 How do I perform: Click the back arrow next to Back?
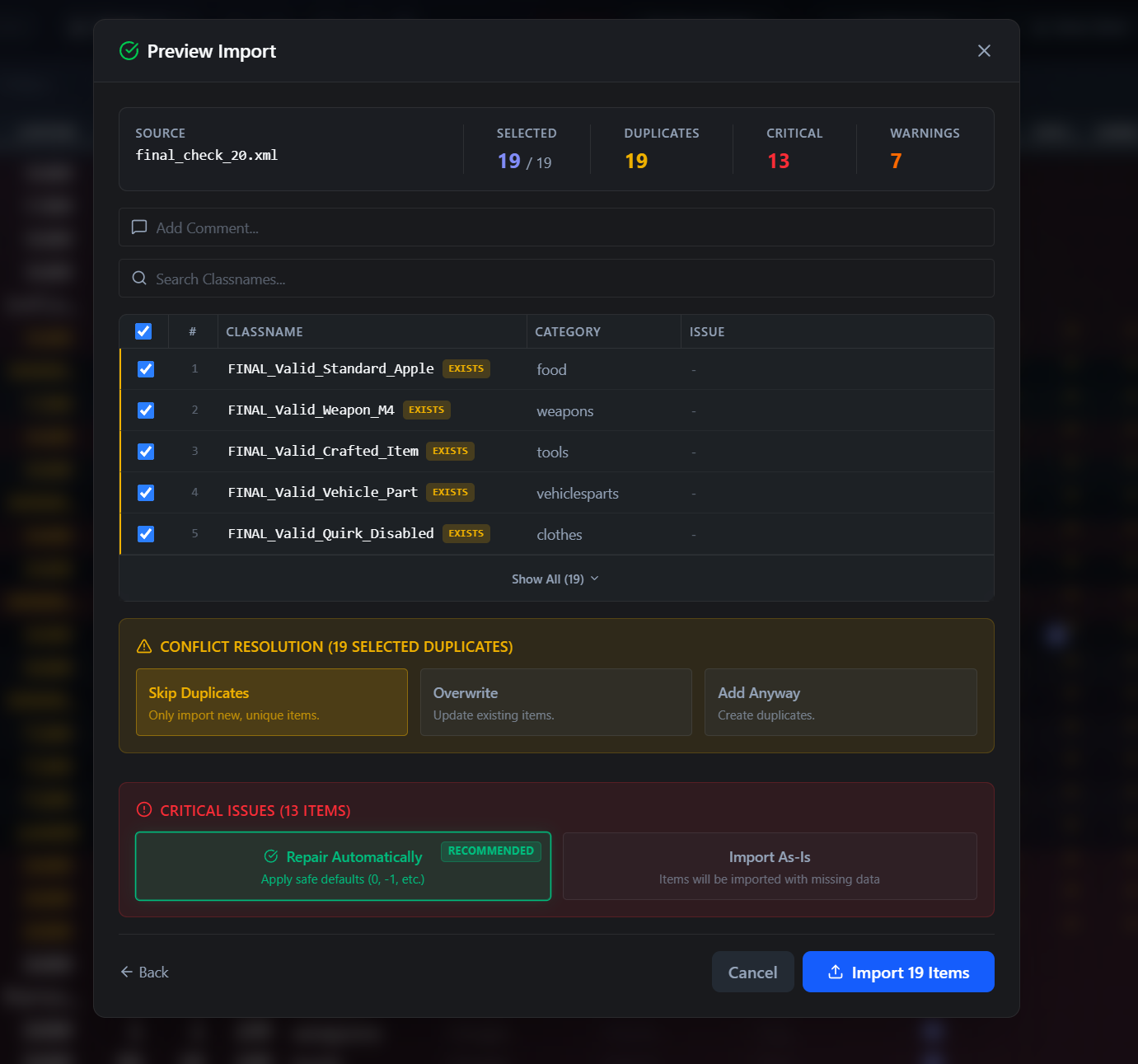click(126, 972)
